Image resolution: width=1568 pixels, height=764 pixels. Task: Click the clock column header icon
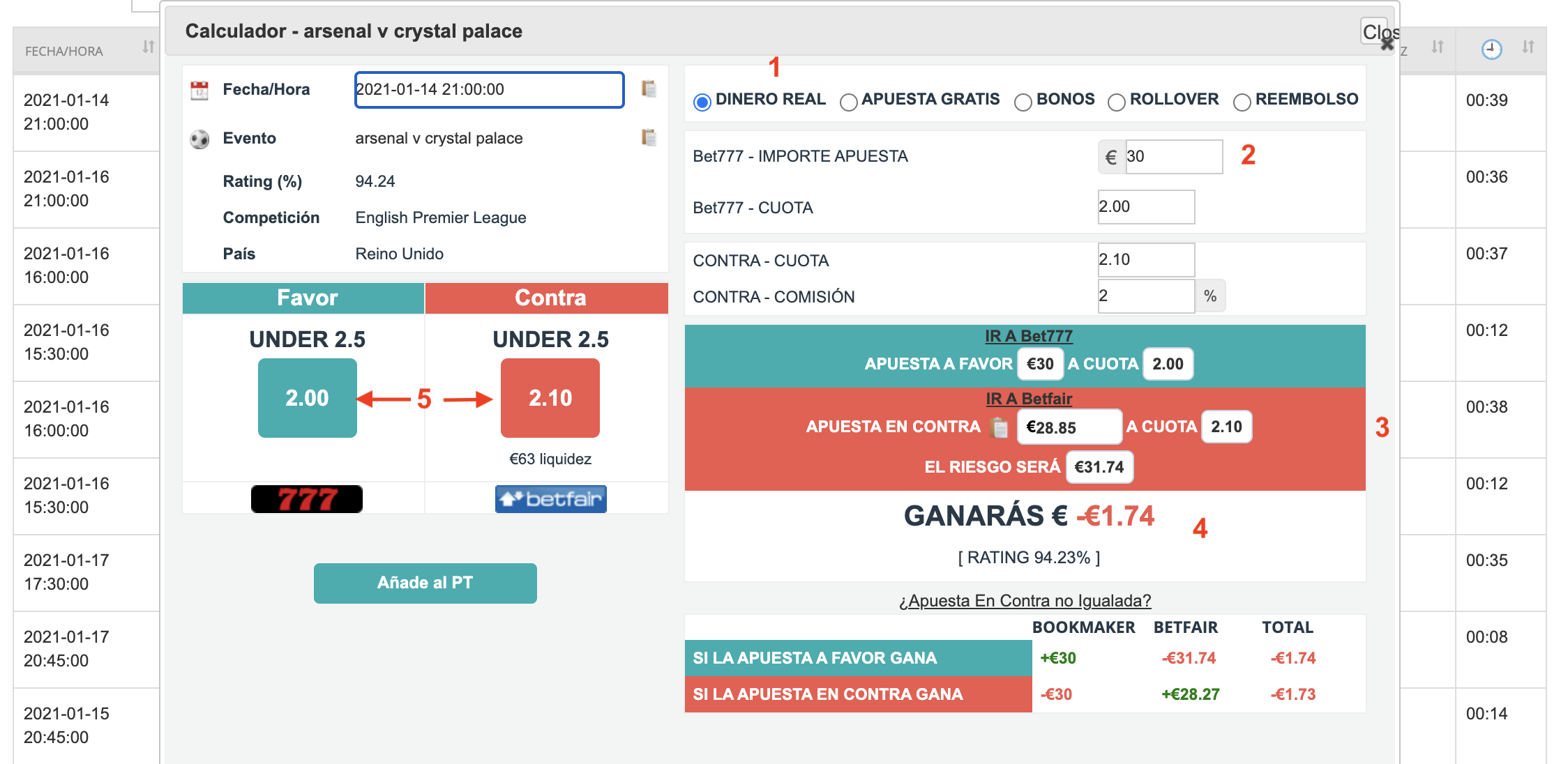pos(1491,49)
